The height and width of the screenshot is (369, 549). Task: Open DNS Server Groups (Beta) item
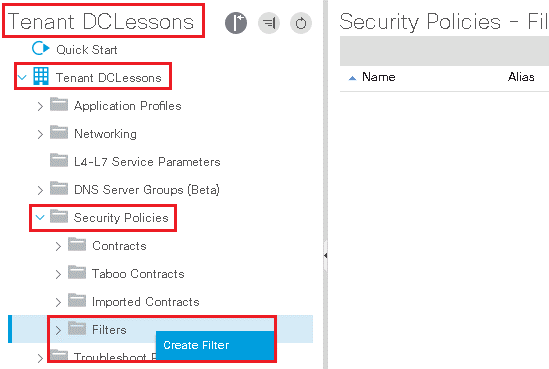[147, 190]
